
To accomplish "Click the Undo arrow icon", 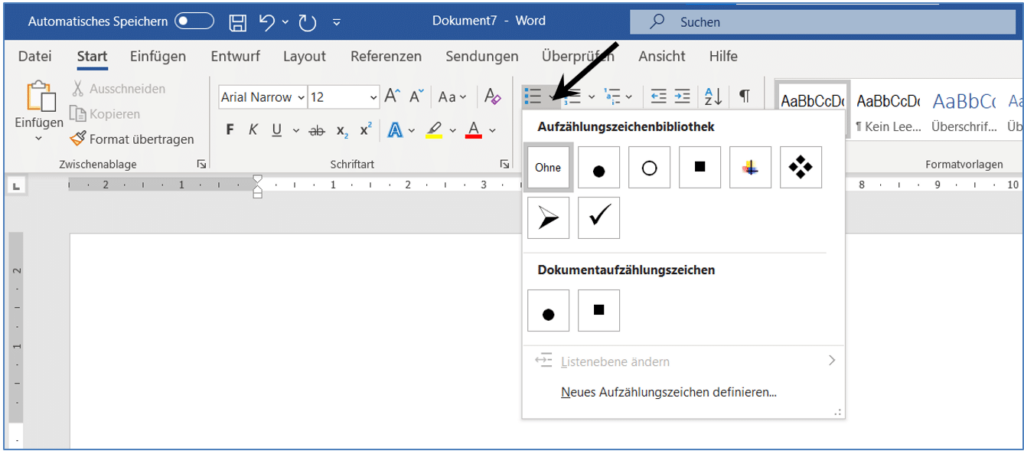I will pos(267,21).
